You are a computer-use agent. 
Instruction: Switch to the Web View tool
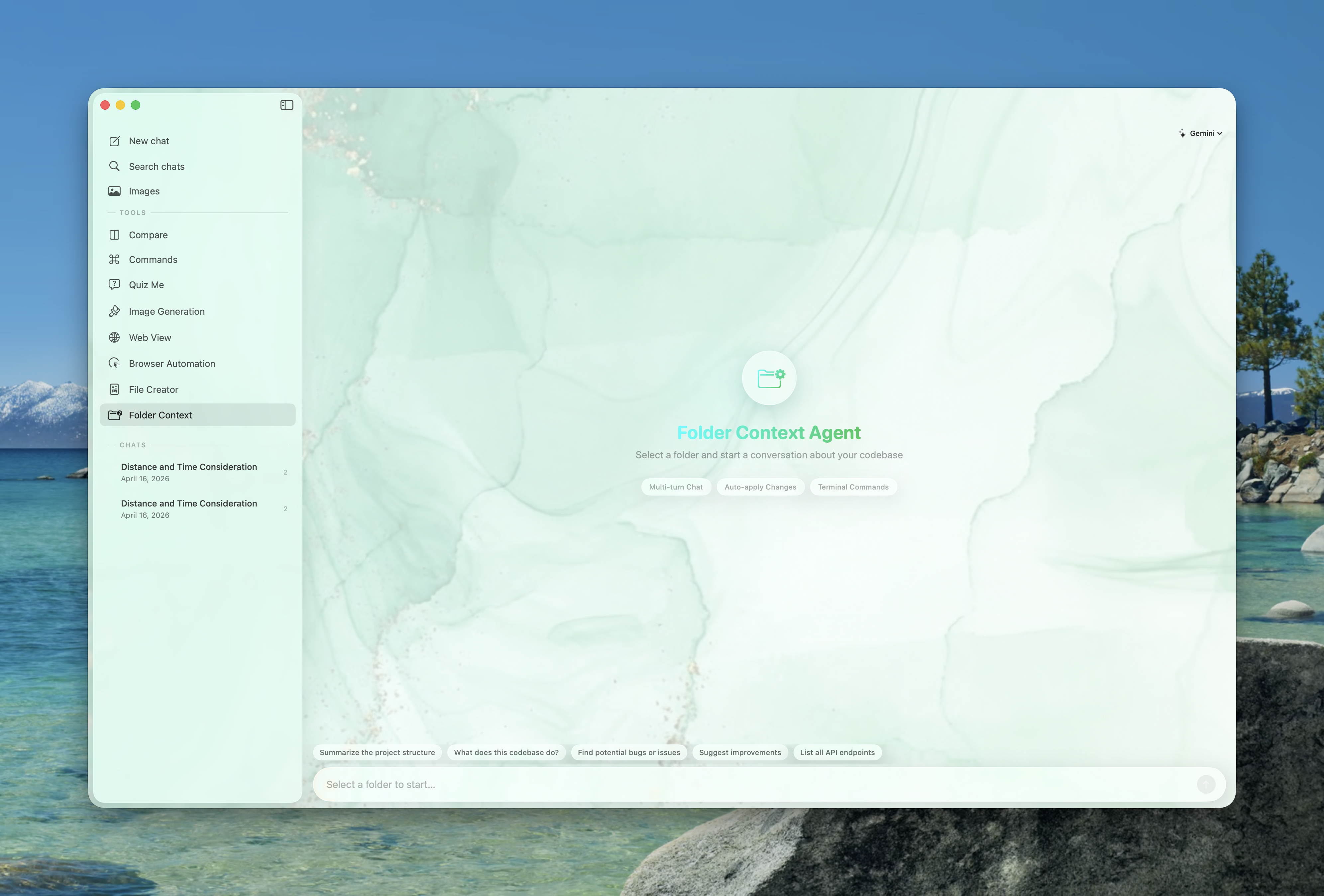198,337
